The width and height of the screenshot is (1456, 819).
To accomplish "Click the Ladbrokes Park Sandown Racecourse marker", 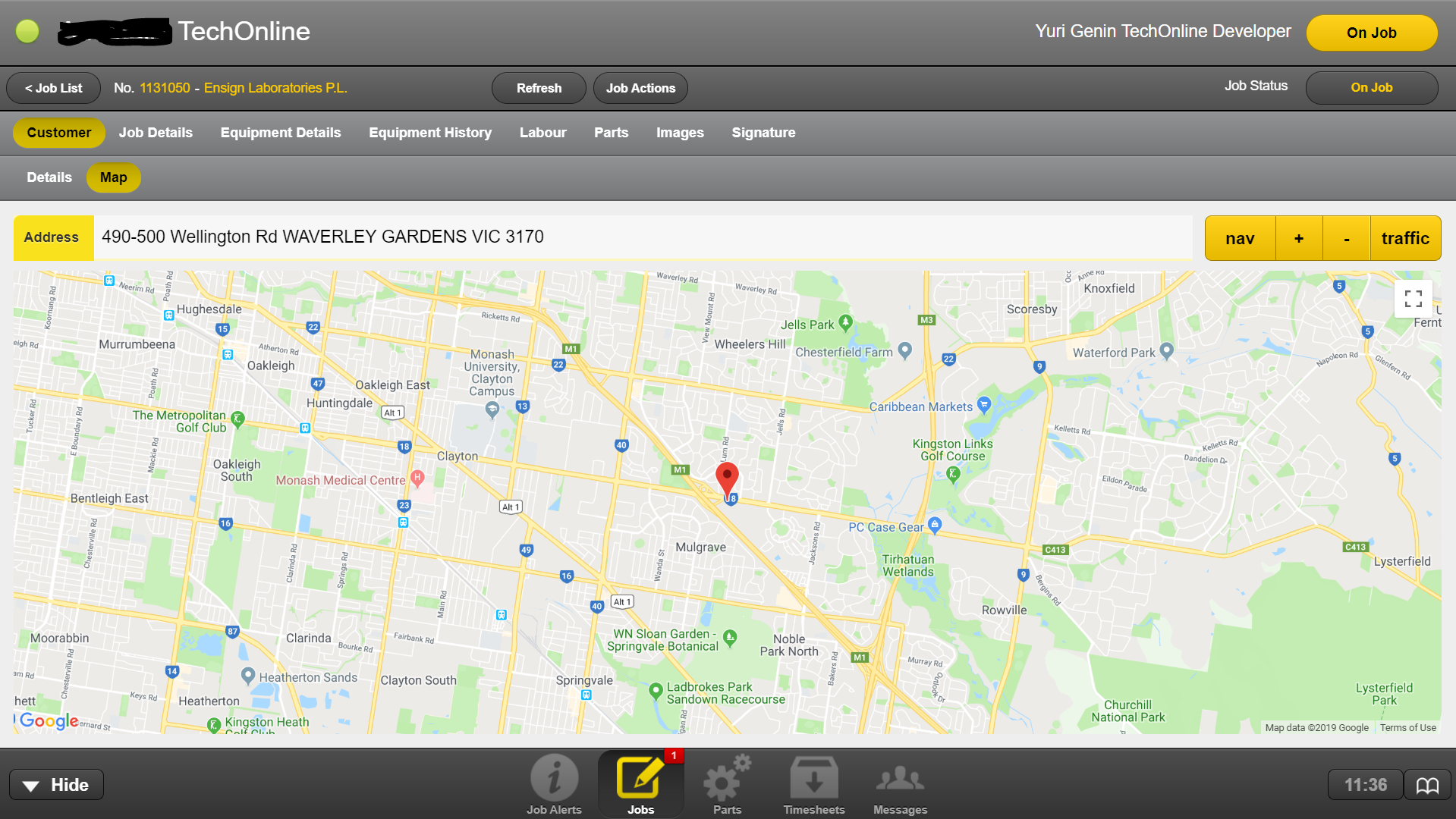I will click(x=656, y=692).
